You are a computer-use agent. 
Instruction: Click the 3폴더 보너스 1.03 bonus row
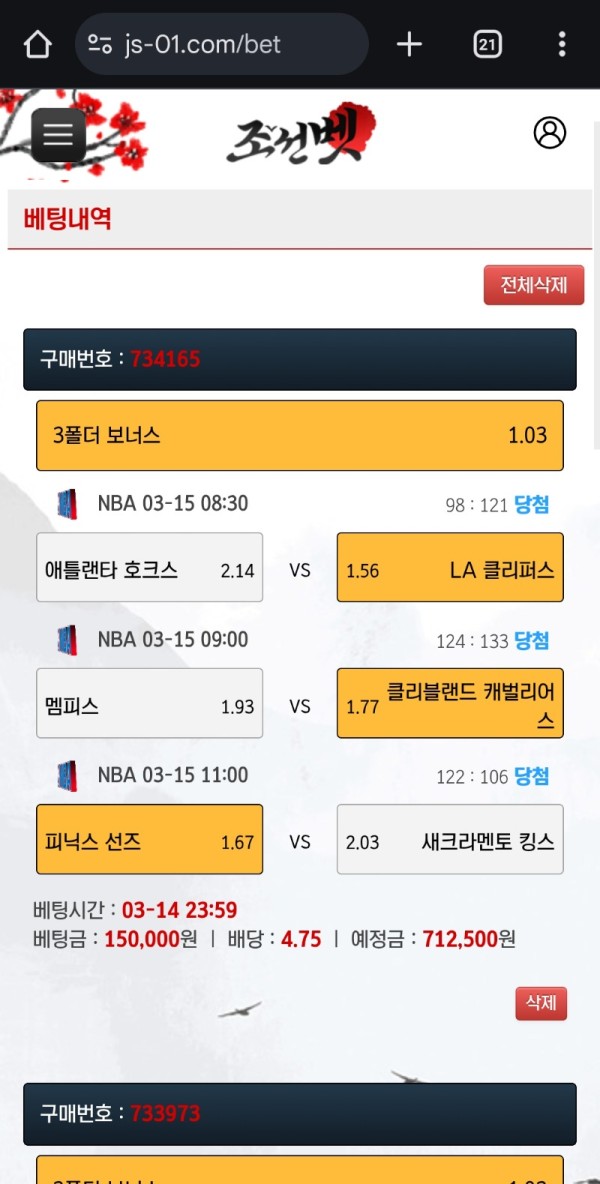[x=300, y=435]
